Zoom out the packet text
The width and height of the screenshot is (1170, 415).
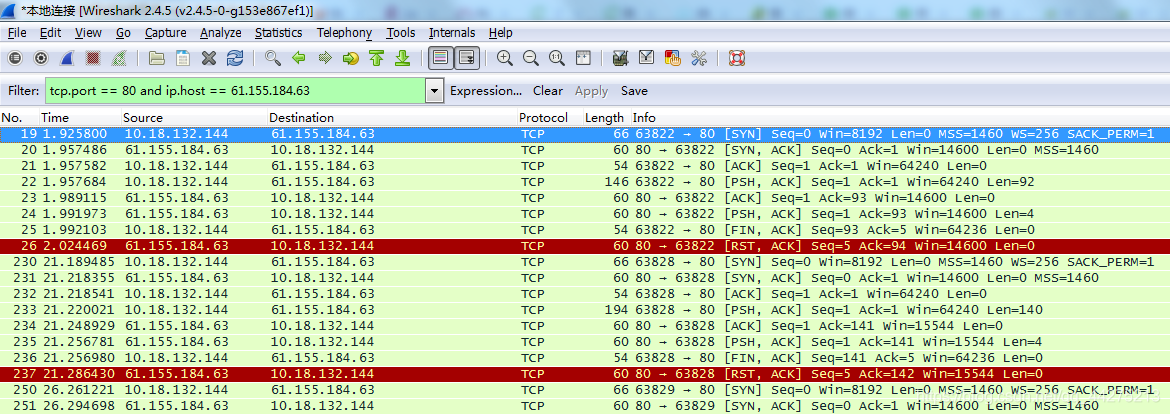point(531,57)
